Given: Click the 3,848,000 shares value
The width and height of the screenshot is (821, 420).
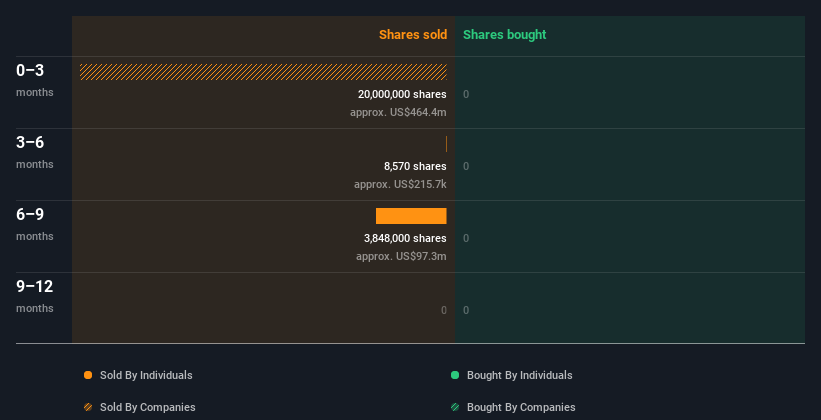Looking at the screenshot, I should 405,238.
